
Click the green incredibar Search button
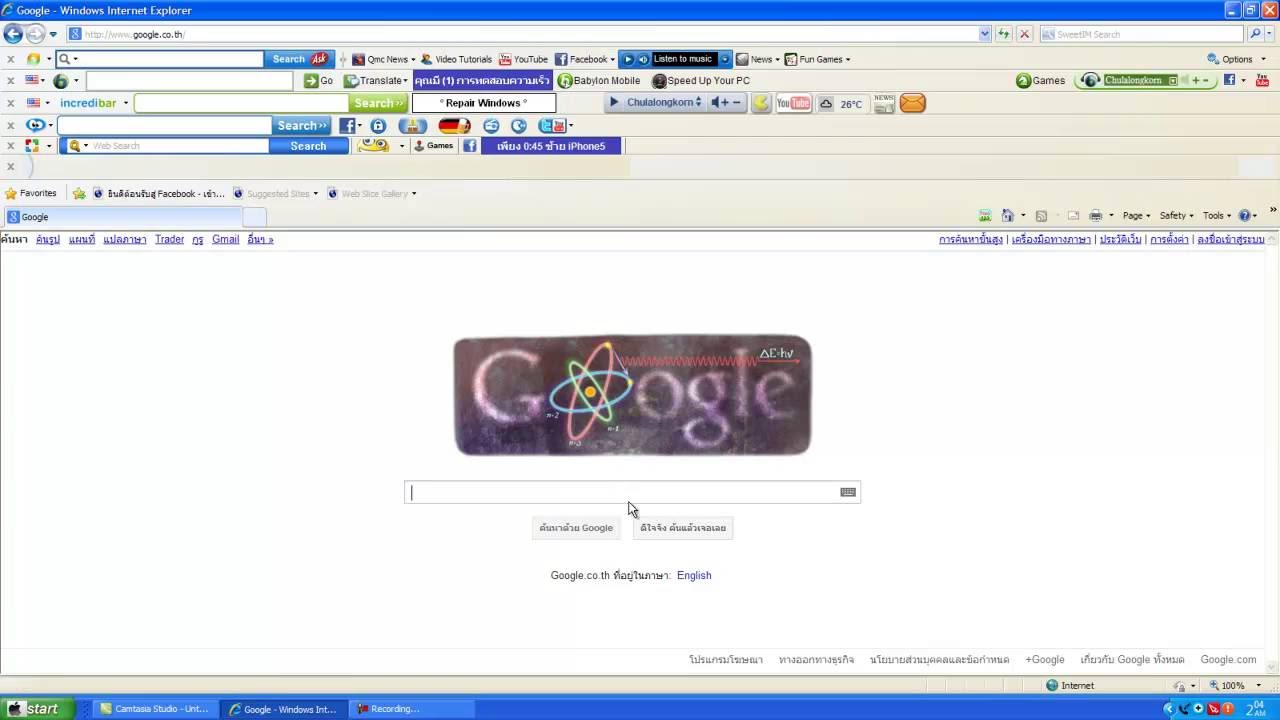pos(379,103)
